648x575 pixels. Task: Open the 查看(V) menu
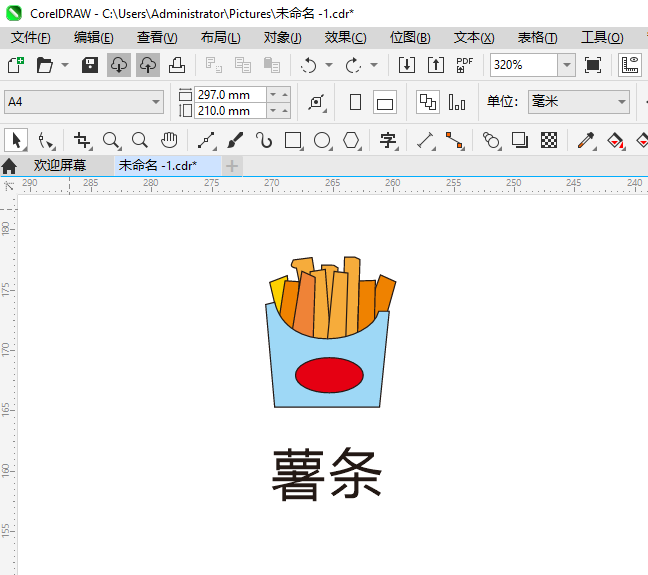pyautogui.click(x=157, y=38)
